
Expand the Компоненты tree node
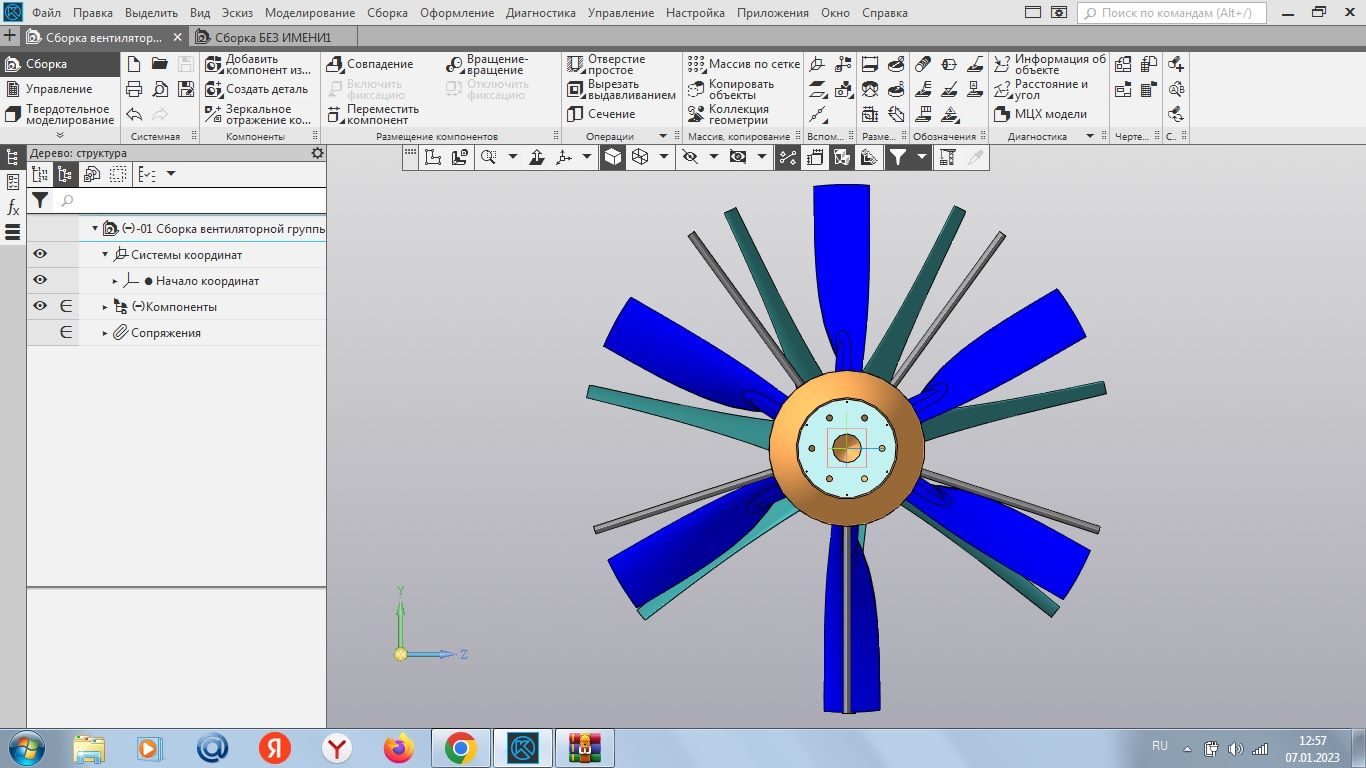[105, 307]
